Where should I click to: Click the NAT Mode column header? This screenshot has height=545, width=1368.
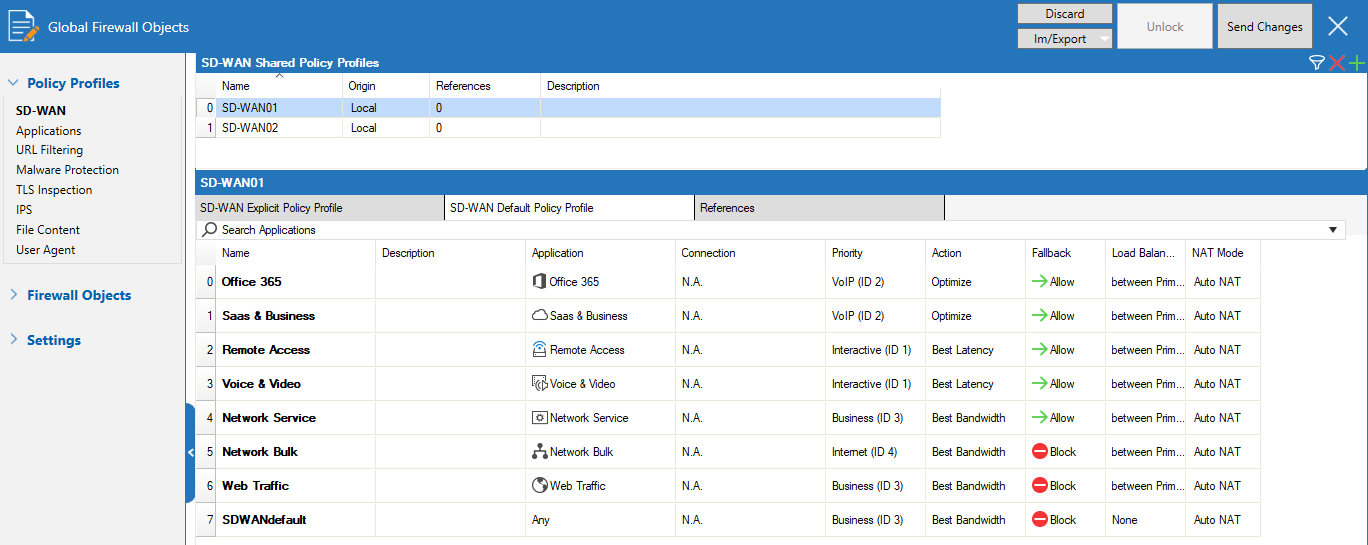click(x=1222, y=253)
